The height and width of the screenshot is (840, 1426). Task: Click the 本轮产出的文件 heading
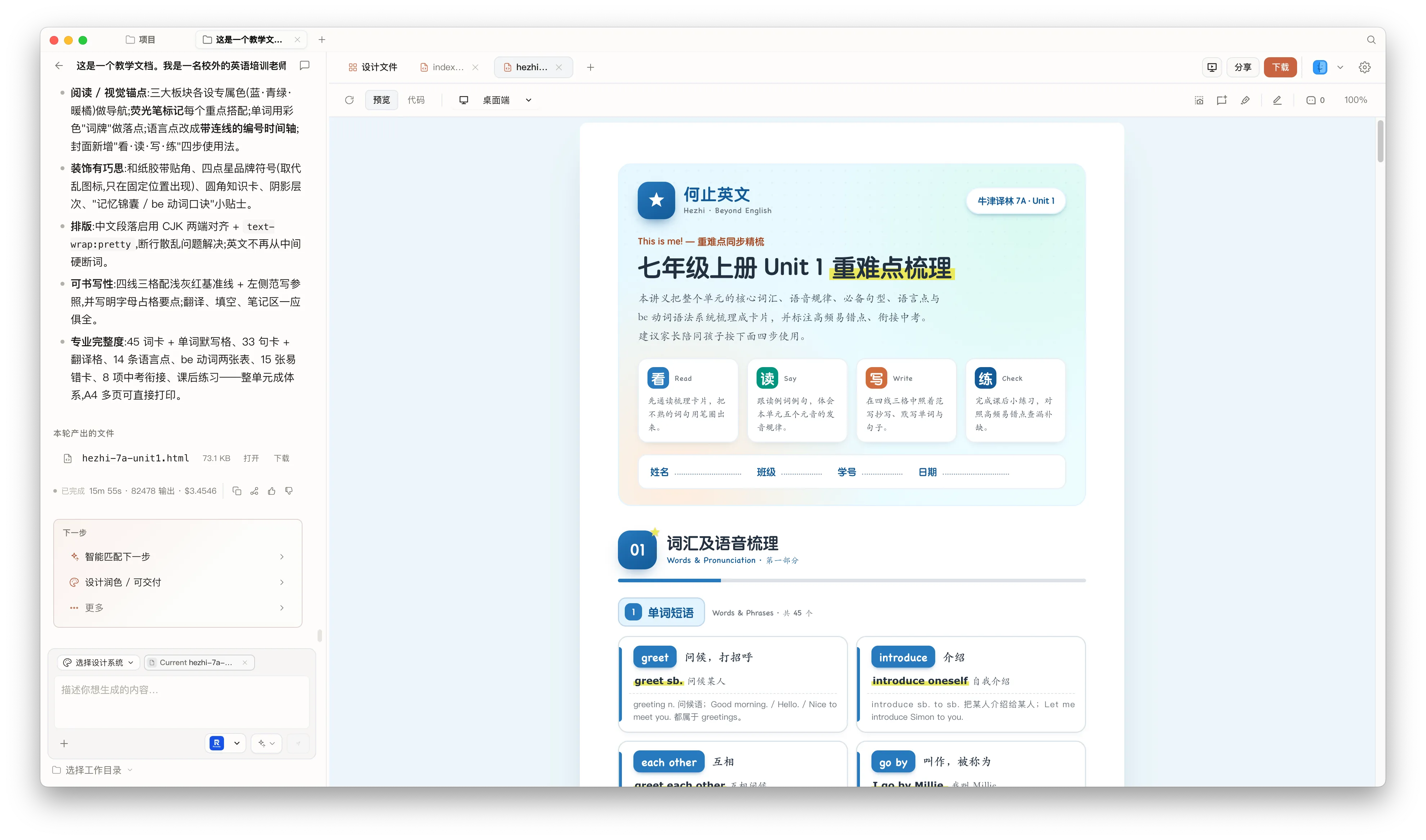84,434
